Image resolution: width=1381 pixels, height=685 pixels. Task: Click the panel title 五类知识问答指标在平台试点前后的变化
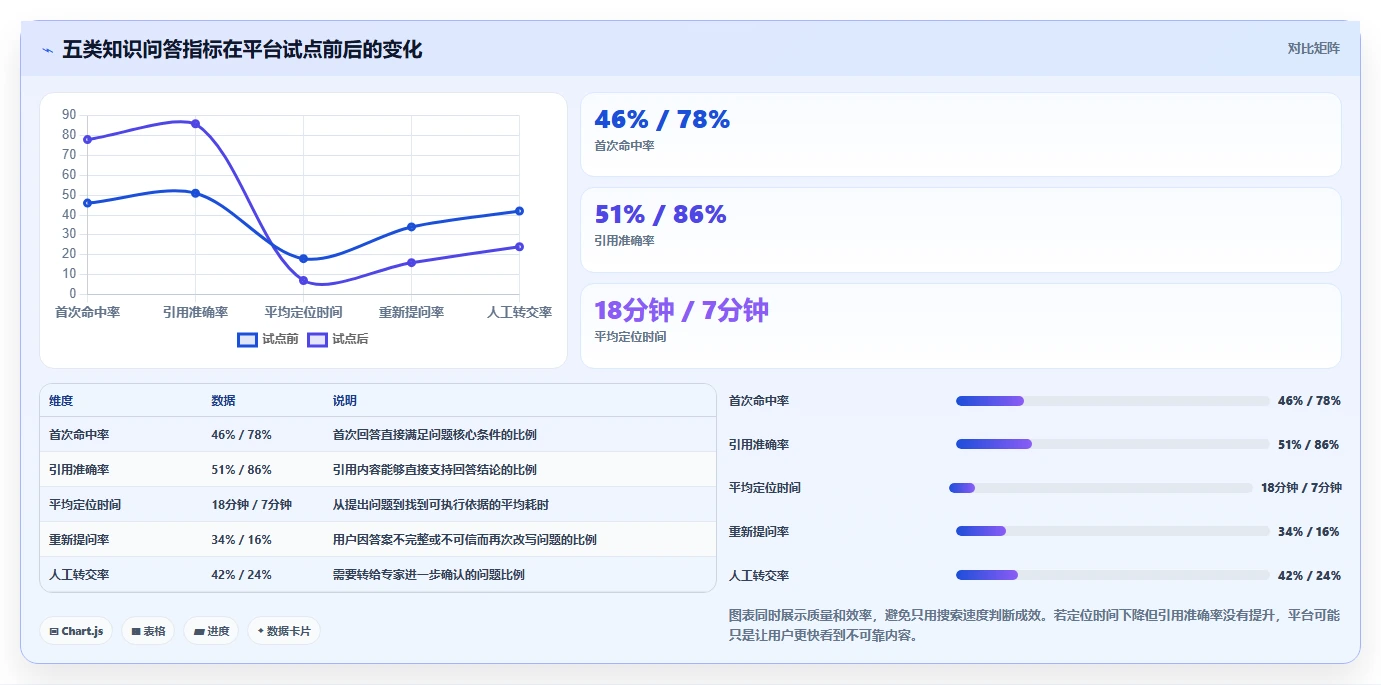click(x=242, y=49)
